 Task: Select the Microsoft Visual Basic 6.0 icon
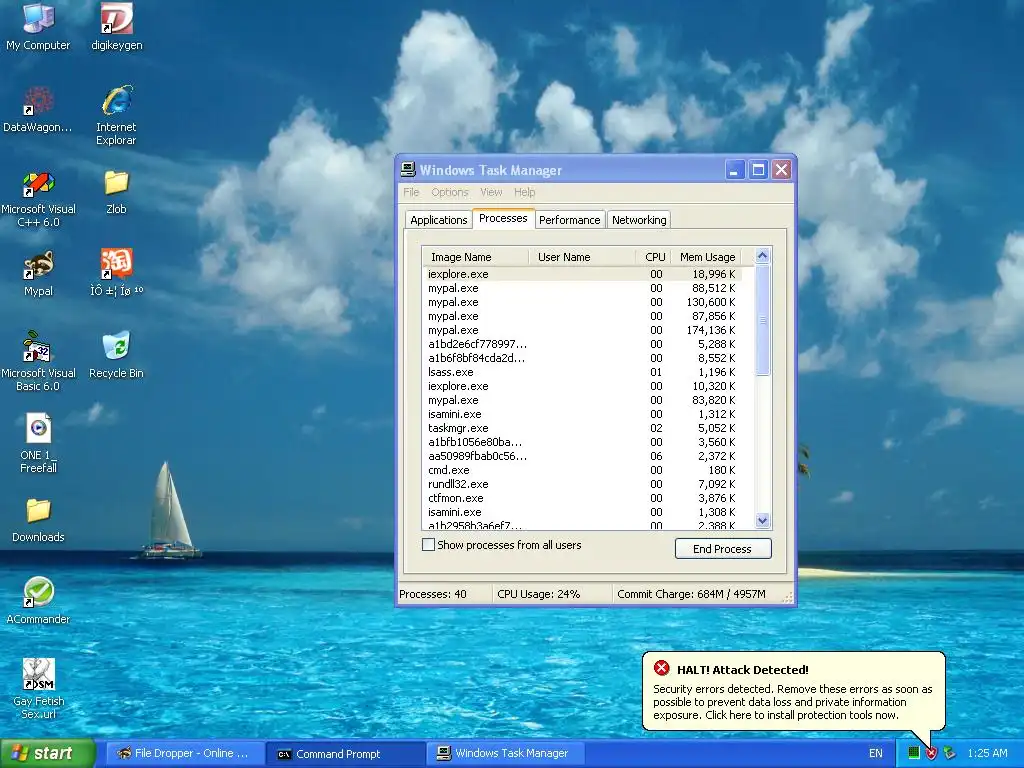[38, 361]
